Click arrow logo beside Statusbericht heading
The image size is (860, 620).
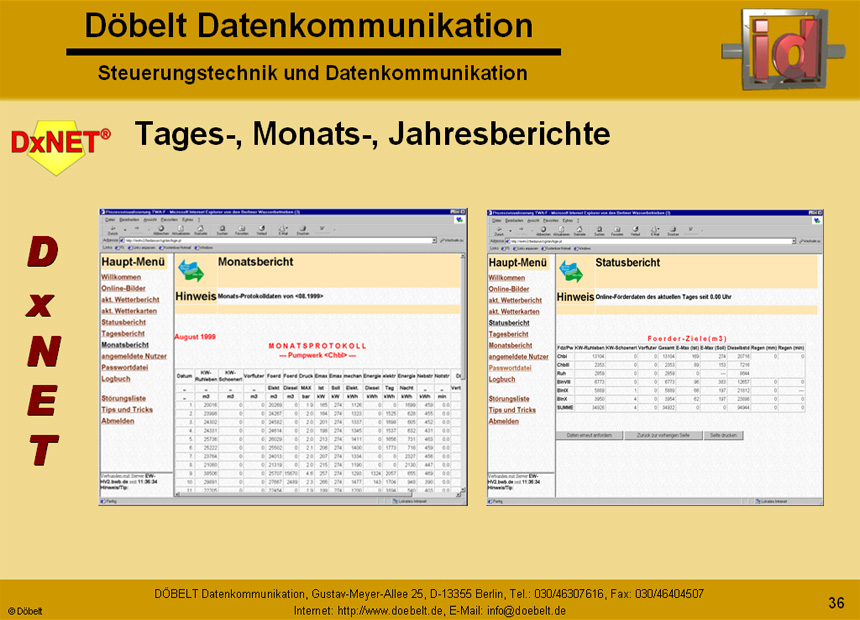coord(571,272)
